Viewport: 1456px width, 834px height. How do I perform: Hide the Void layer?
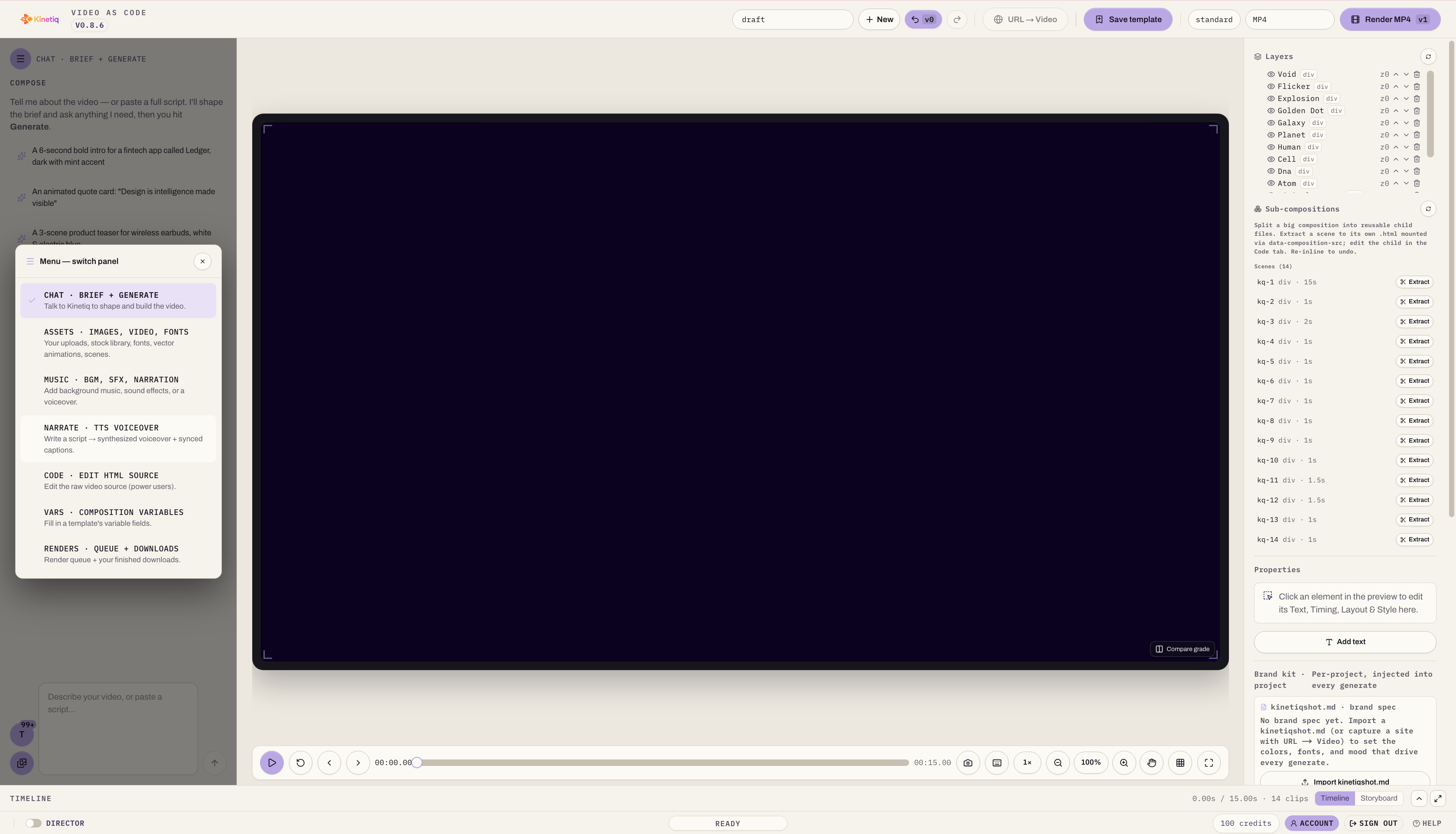click(1271, 75)
